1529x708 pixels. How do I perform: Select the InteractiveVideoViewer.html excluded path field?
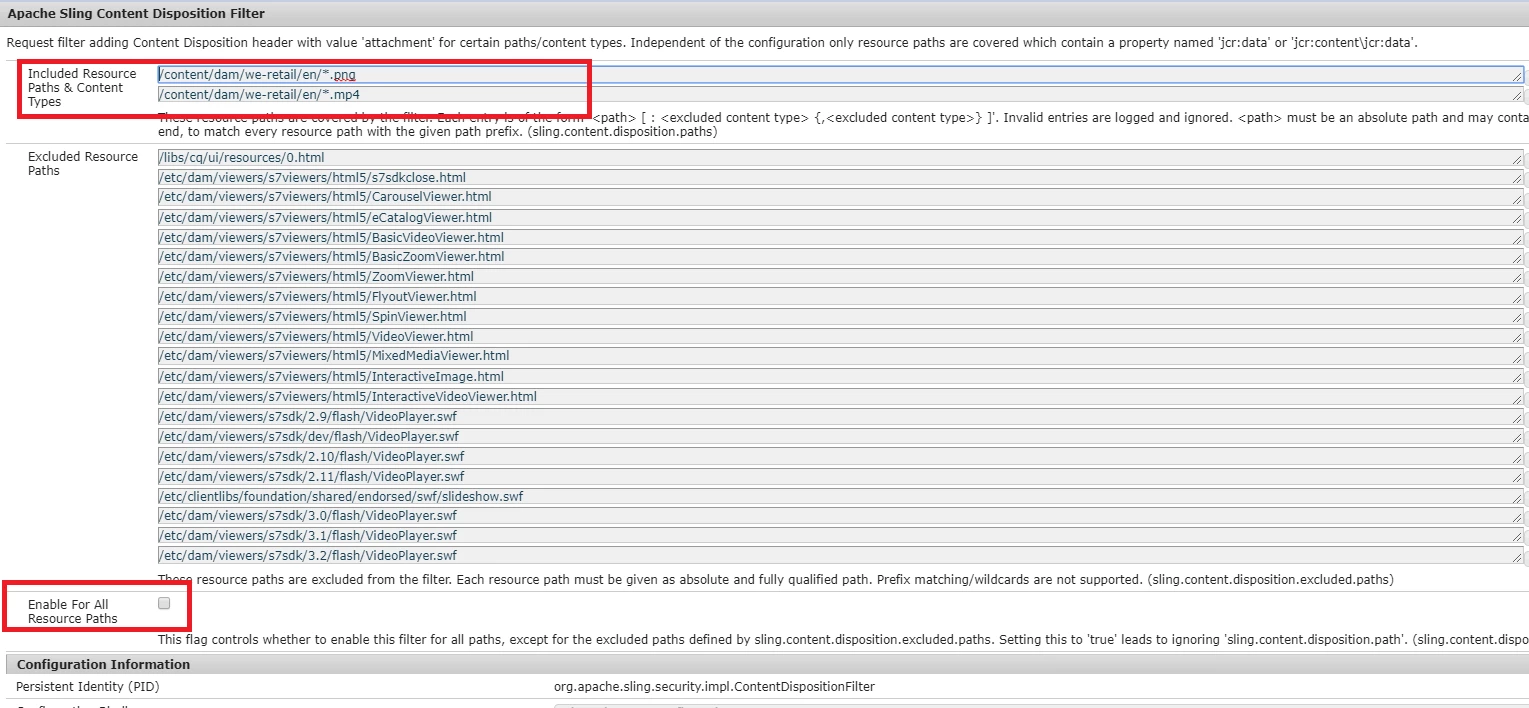click(x=841, y=397)
